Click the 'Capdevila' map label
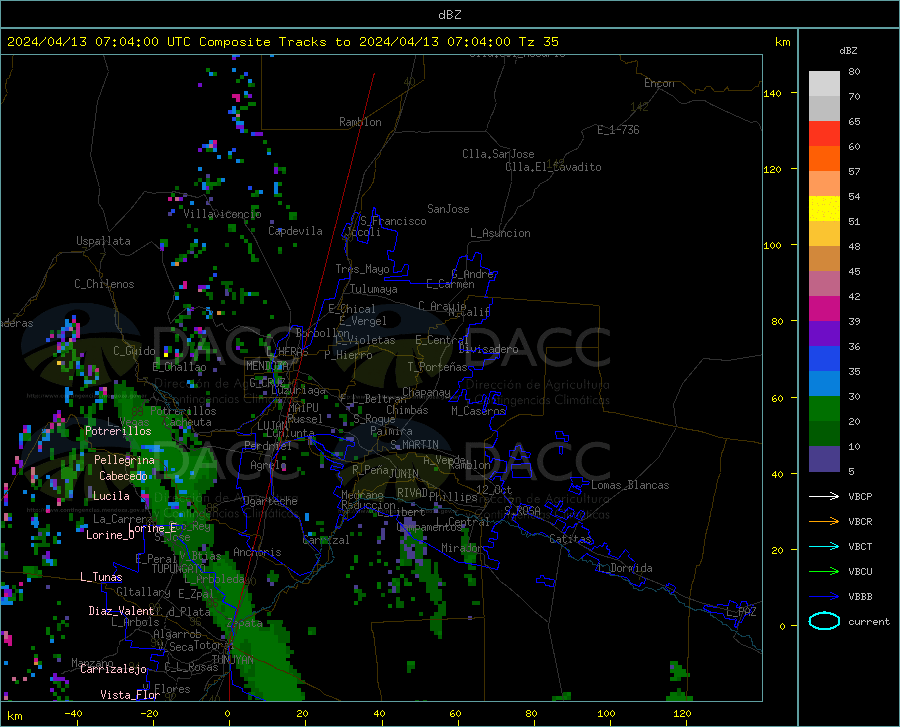Viewport: 900px width, 727px height. pyautogui.click(x=295, y=231)
